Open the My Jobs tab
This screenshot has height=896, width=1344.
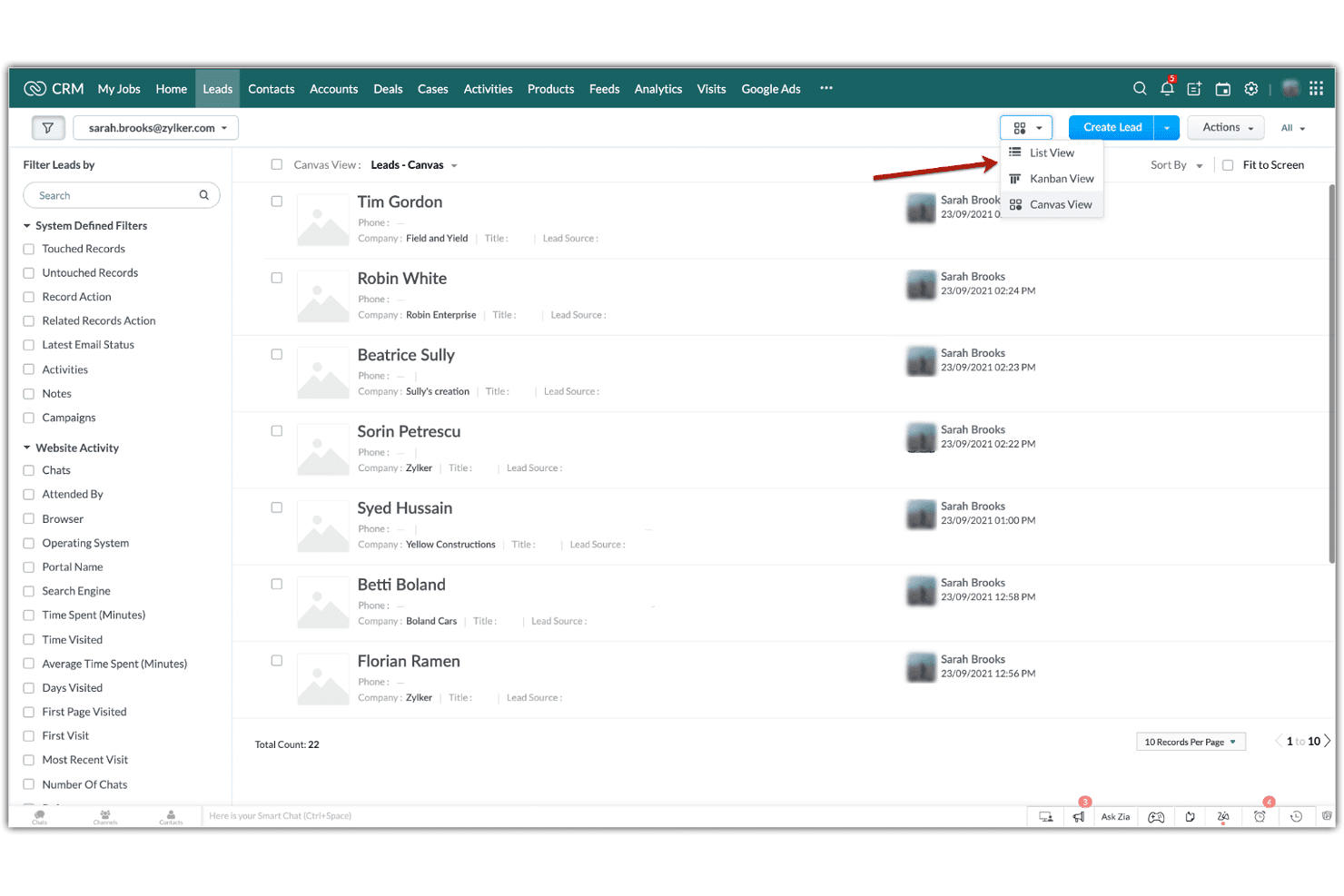[x=119, y=89]
